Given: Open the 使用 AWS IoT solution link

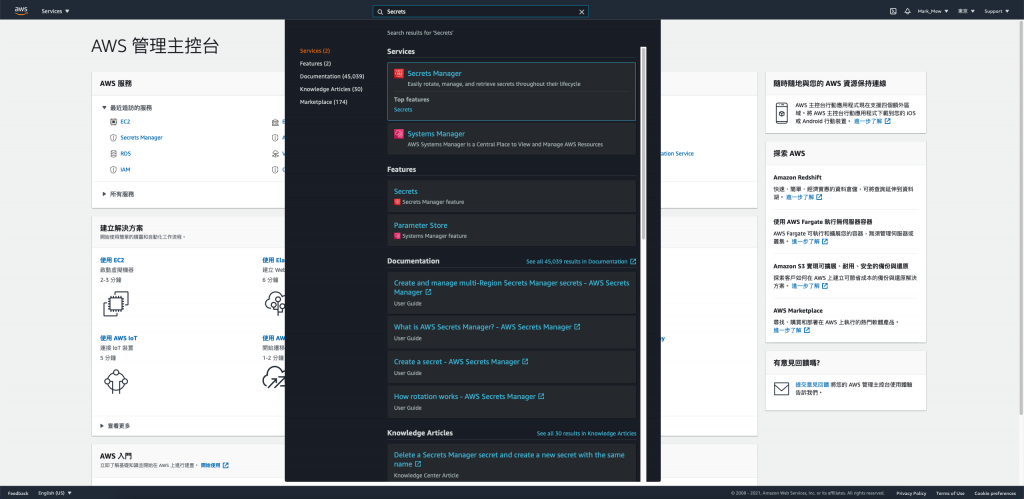Looking at the screenshot, I should (118, 338).
